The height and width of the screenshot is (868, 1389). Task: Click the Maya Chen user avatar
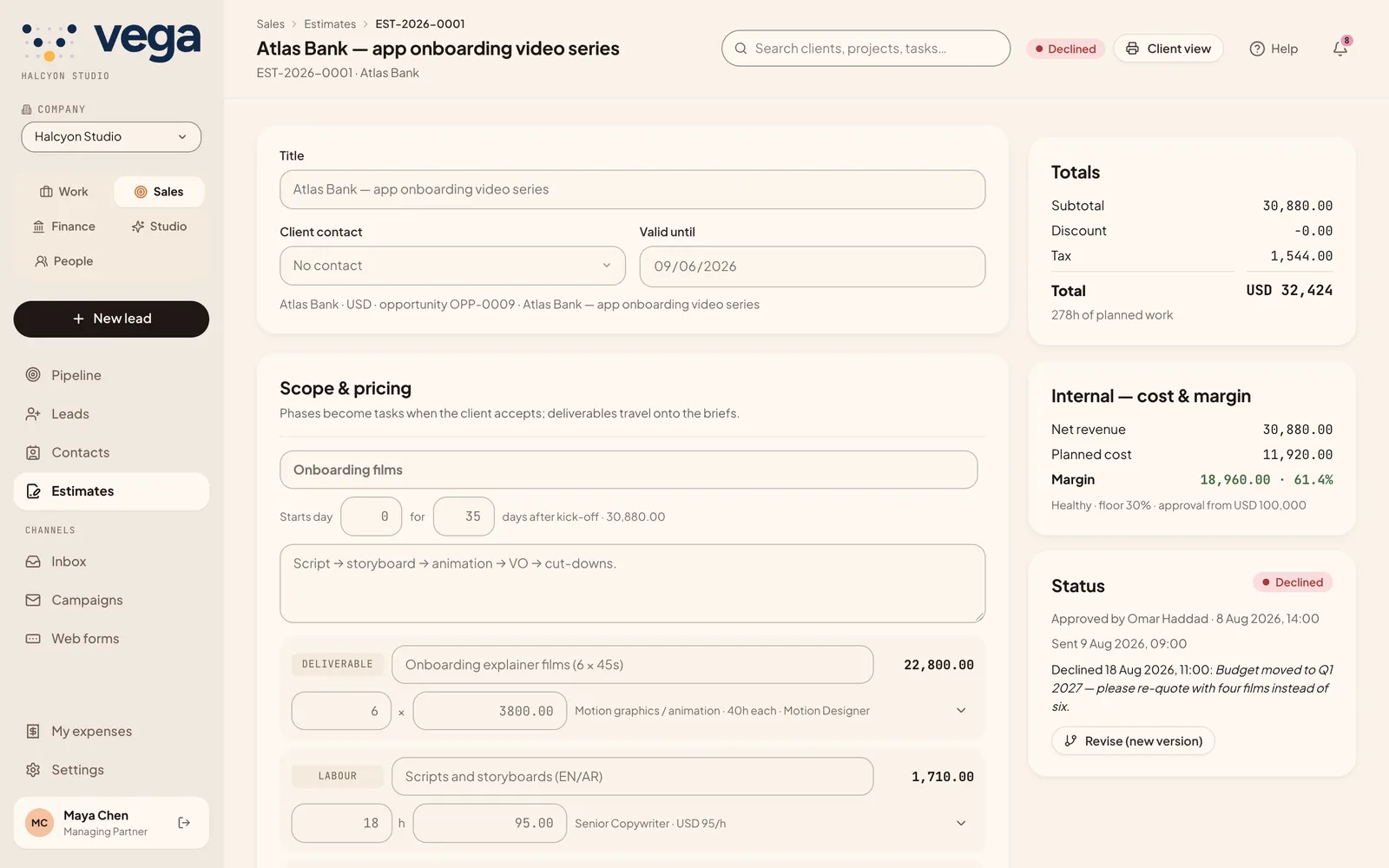tap(40, 823)
